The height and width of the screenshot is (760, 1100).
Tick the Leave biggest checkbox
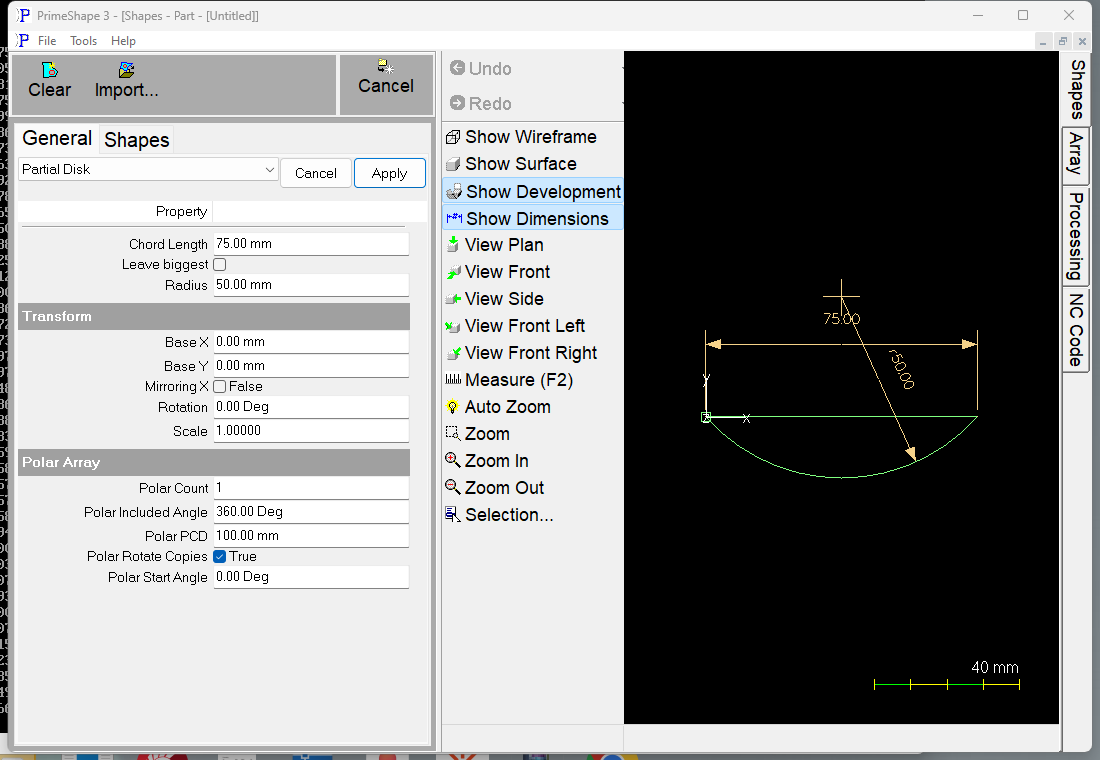coord(220,265)
